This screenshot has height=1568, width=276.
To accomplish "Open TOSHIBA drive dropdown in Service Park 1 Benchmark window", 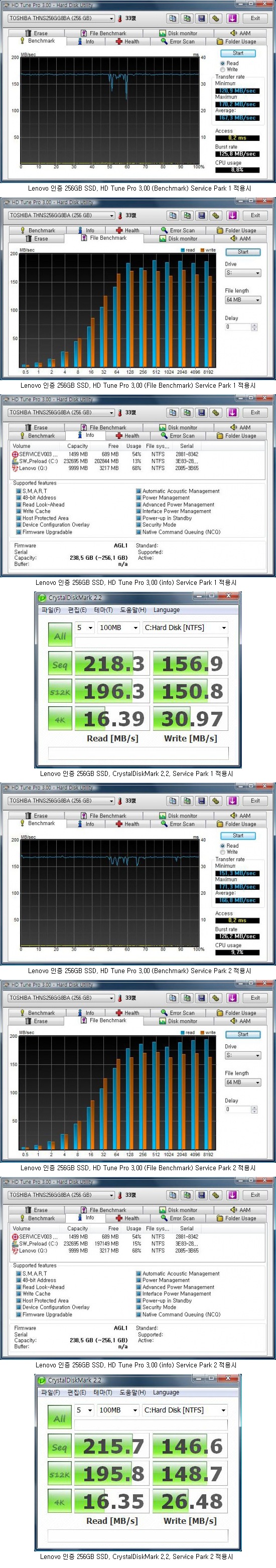I will coord(61,18).
